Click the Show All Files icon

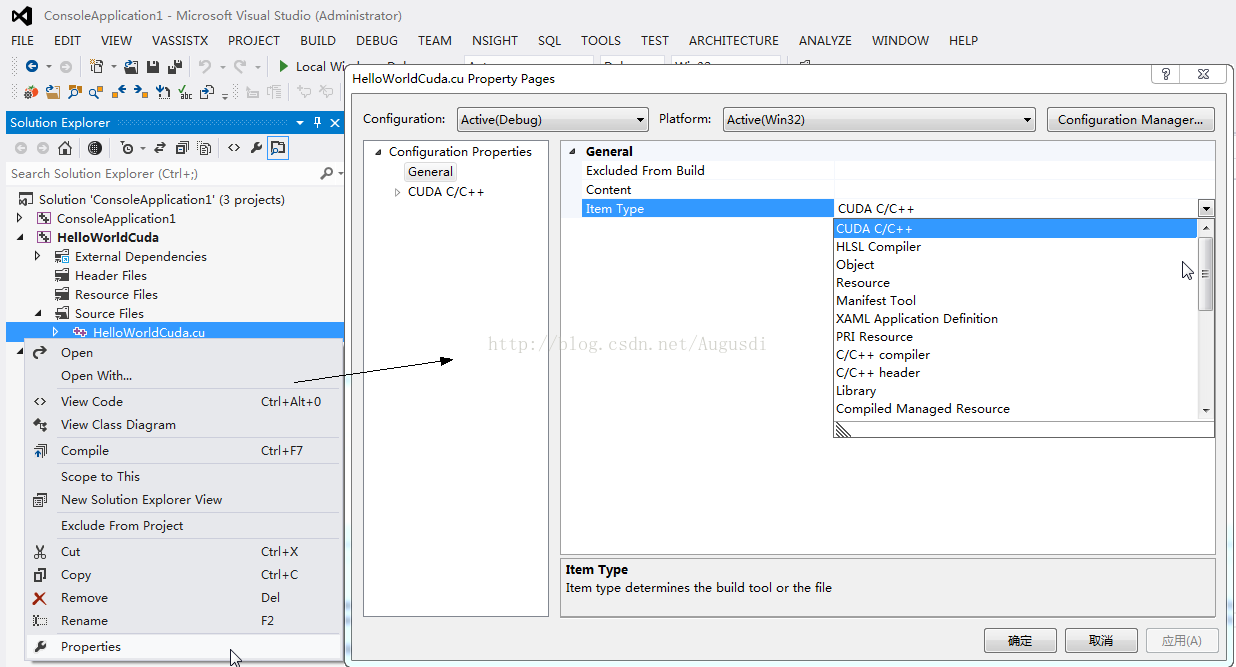tap(203, 148)
